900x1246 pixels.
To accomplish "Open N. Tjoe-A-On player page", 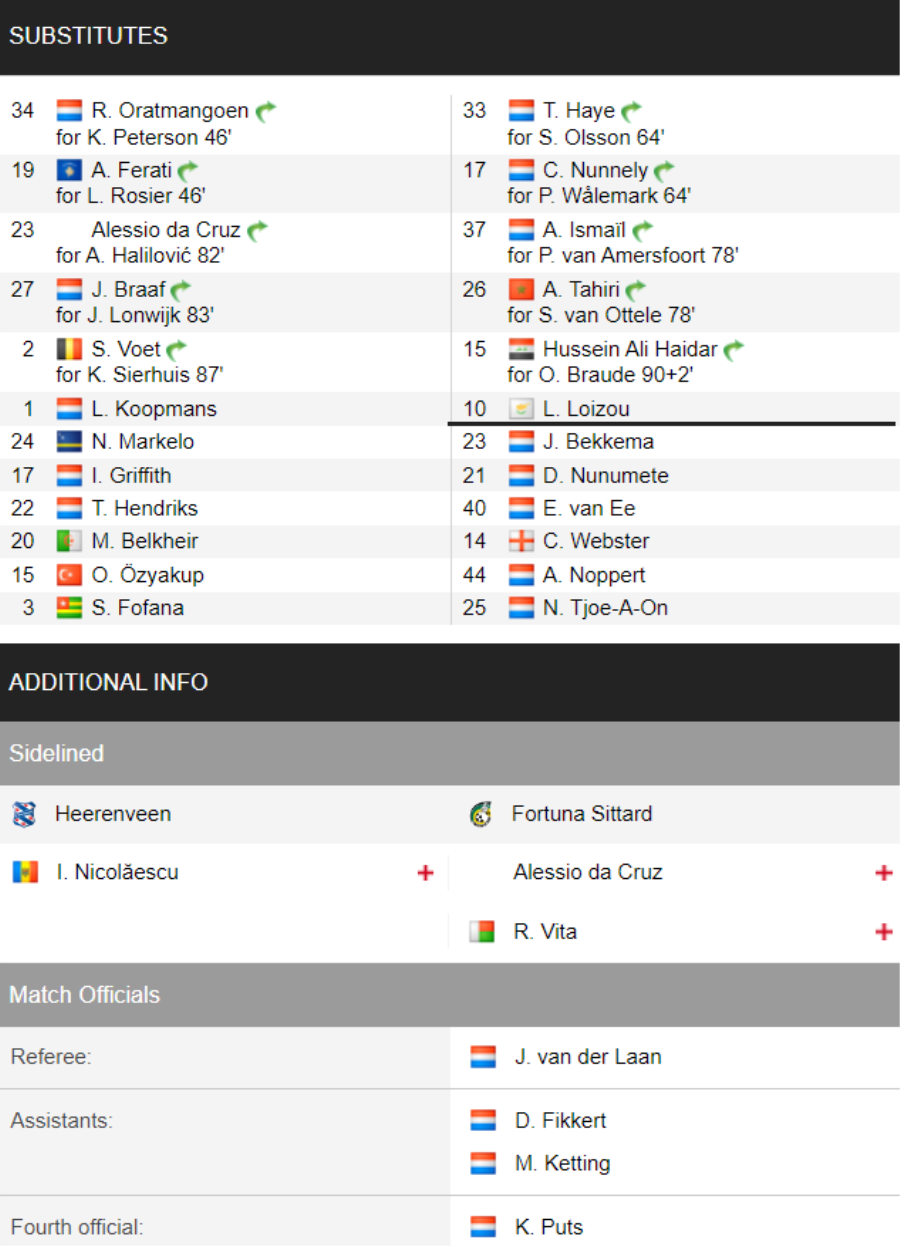I will point(605,608).
